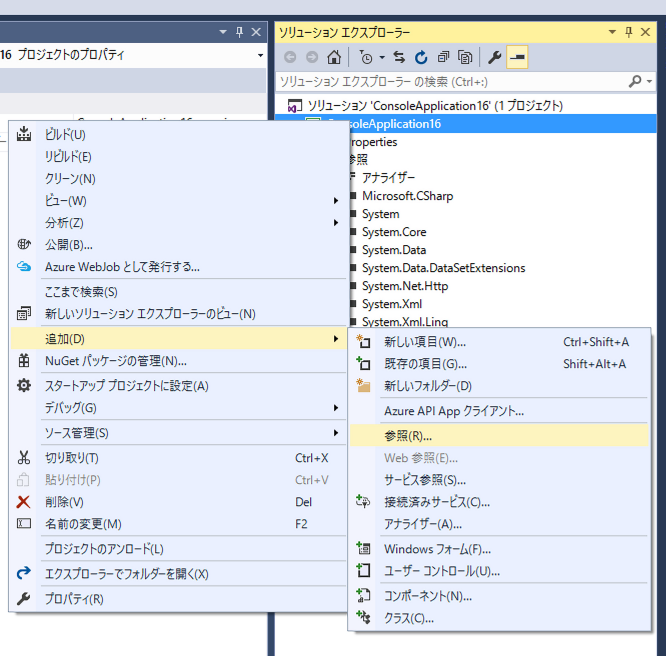Click the Home icon in Solution Explorer toolbar
This screenshot has width=666, height=656.
[x=334, y=57]
